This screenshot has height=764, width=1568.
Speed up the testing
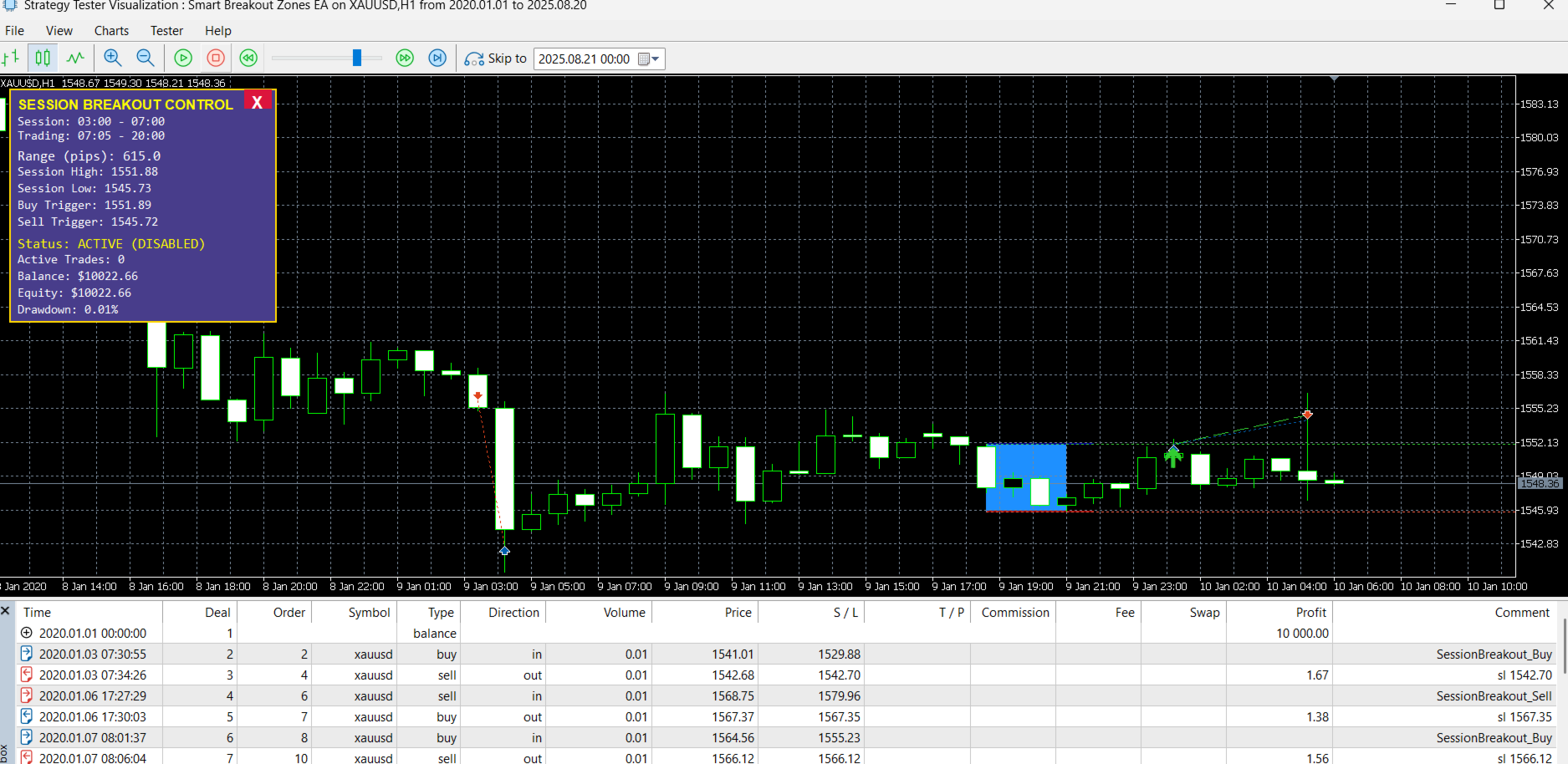pyautogui.click(x=405, y=59)
